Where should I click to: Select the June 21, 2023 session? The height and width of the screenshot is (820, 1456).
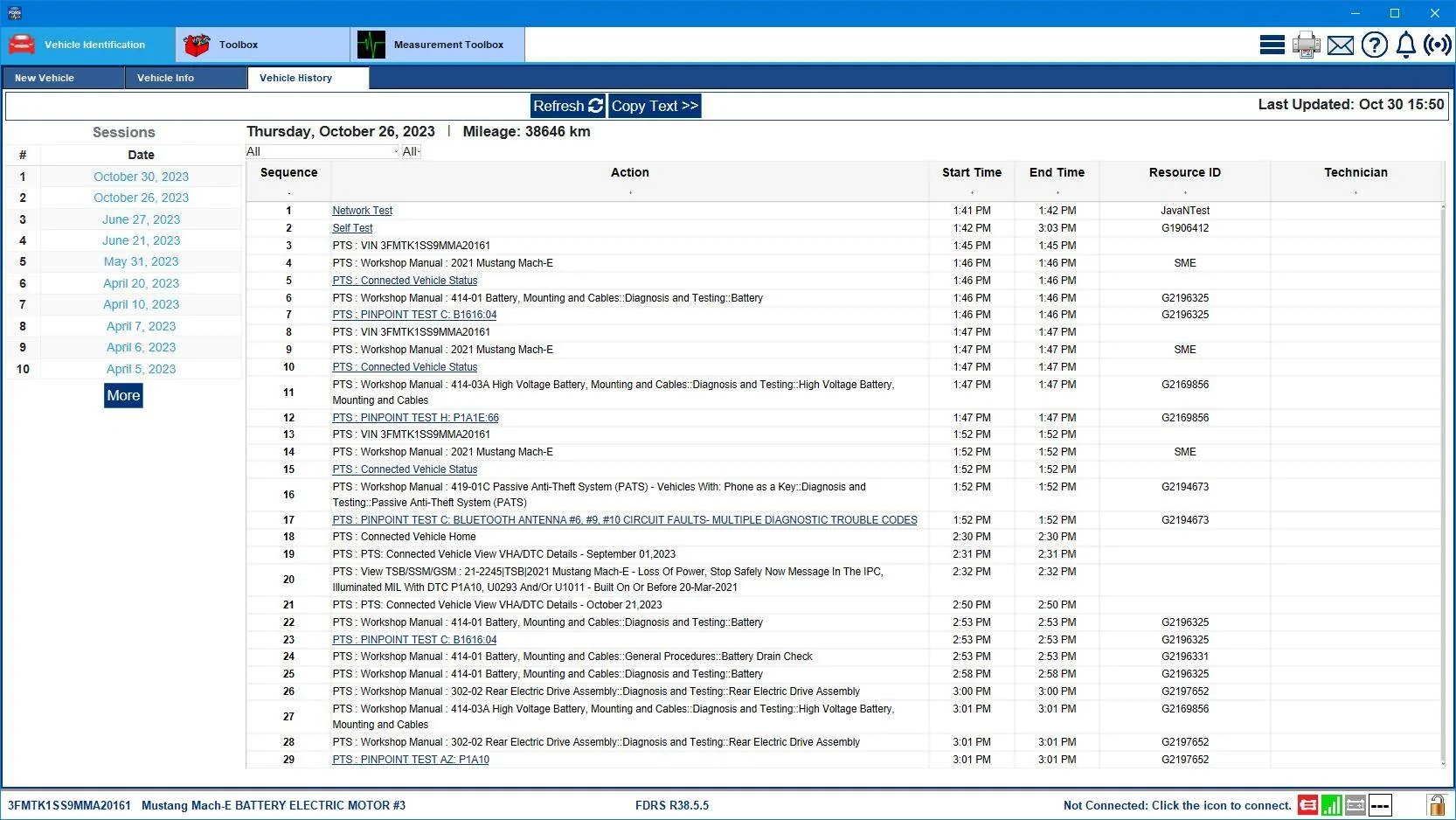point(141,240)
